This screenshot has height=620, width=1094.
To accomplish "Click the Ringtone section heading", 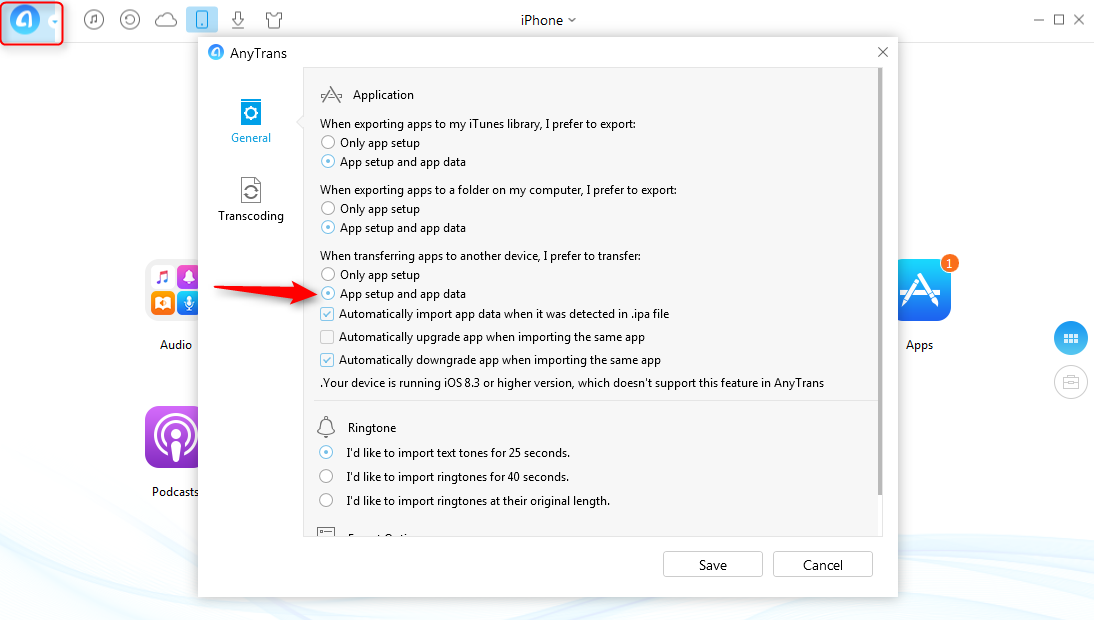I will [x=372, y=428].
